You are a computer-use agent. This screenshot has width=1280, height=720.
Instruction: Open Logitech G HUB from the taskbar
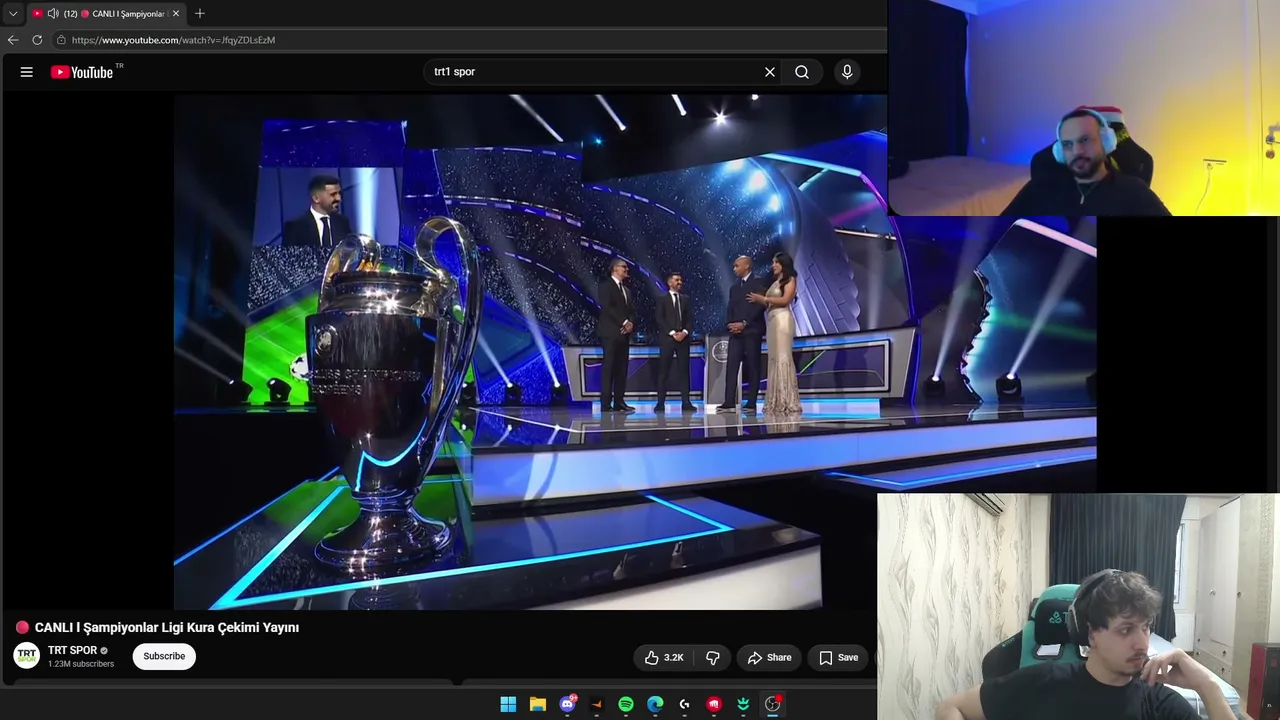pyautogui.click(x=685, y=704)
